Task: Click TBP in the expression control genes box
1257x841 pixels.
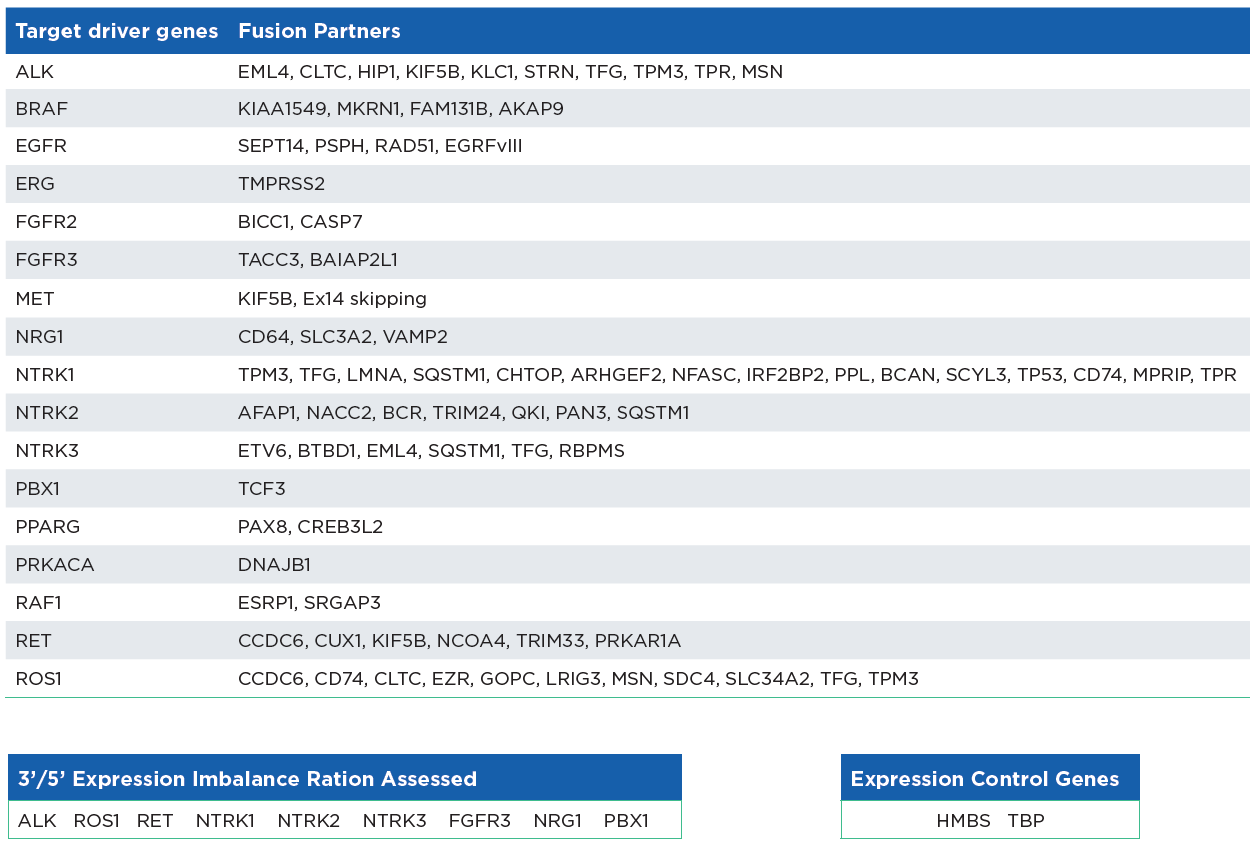Action: coord(1026,821)
